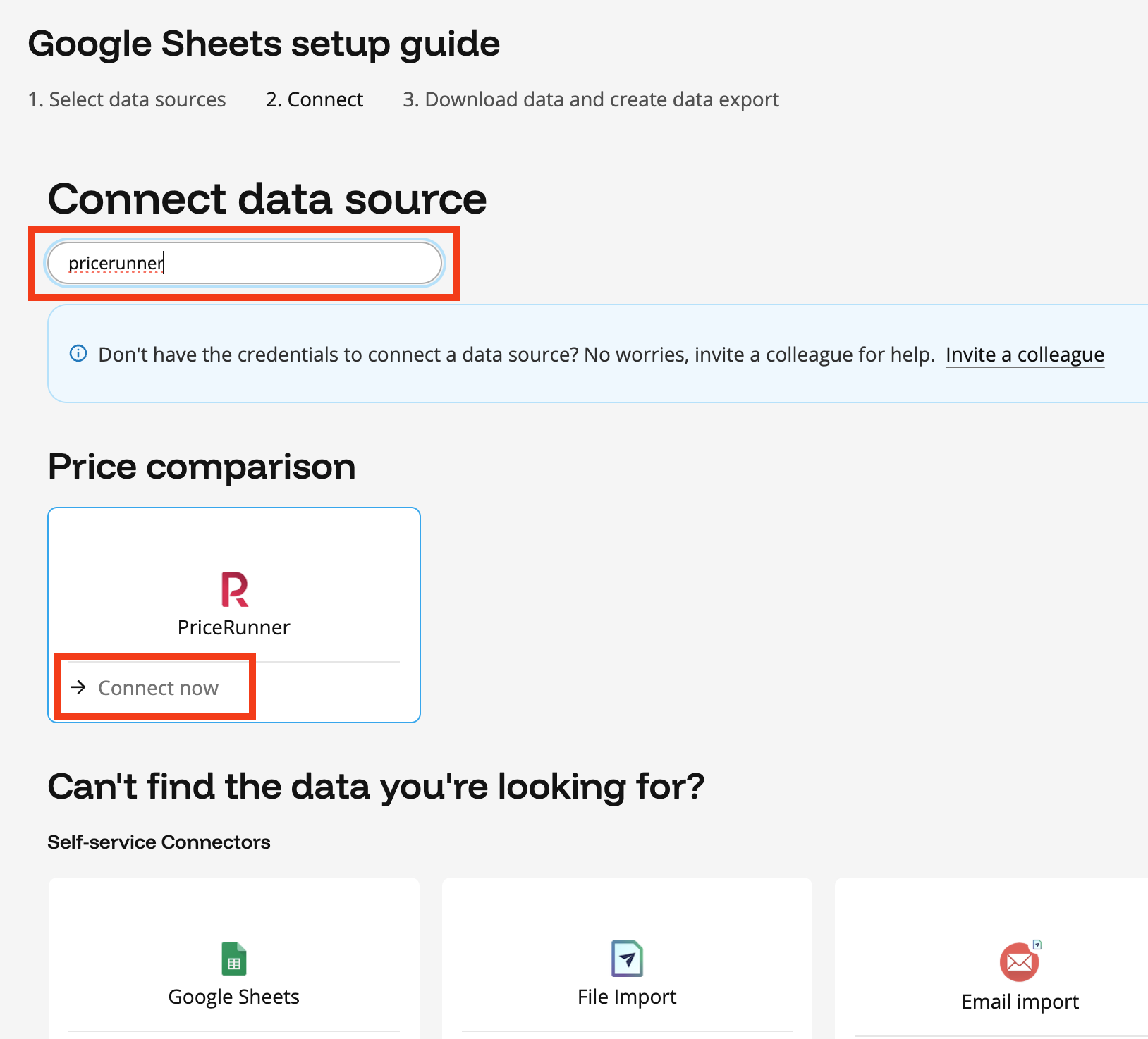Click the Google Sheets setup guide title

click(x=264, y=44)
